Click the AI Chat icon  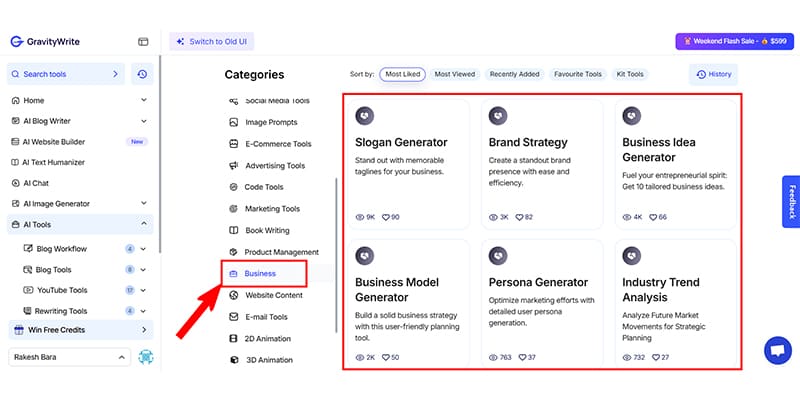tap(15, 183)
